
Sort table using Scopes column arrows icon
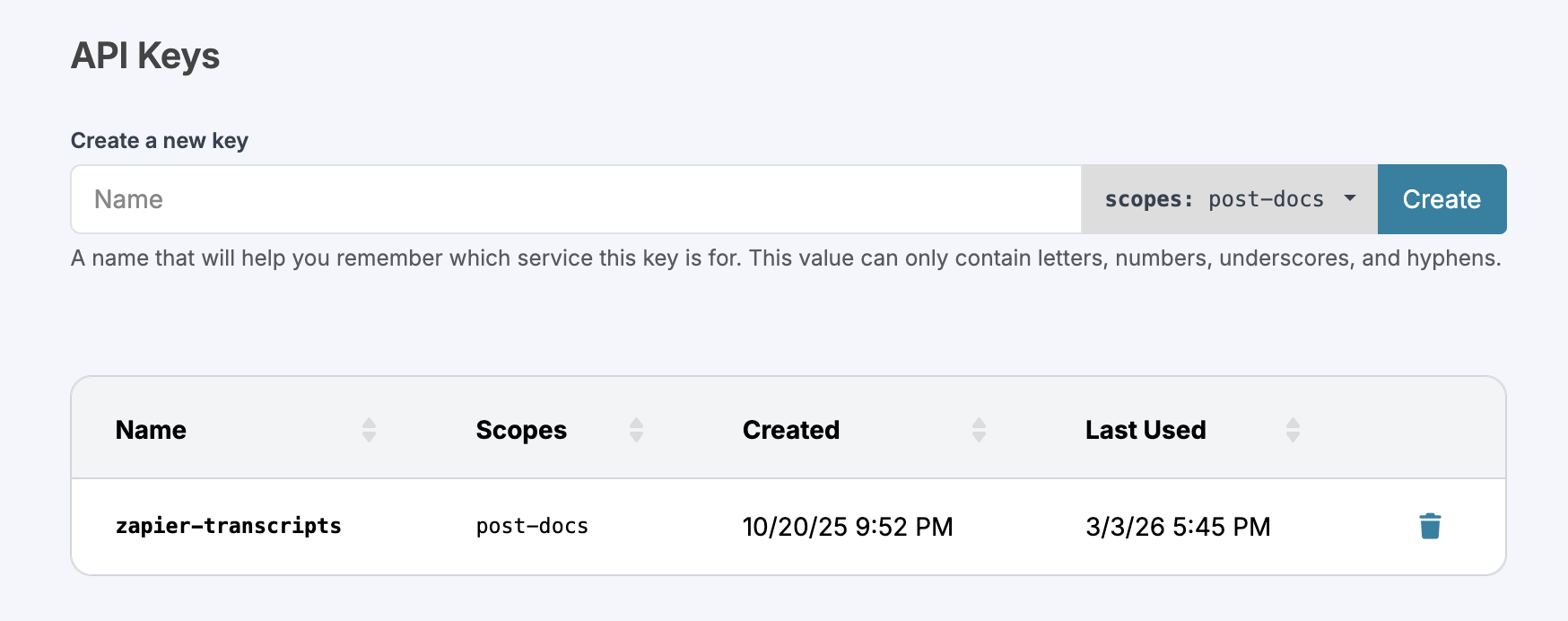point(636,430)
